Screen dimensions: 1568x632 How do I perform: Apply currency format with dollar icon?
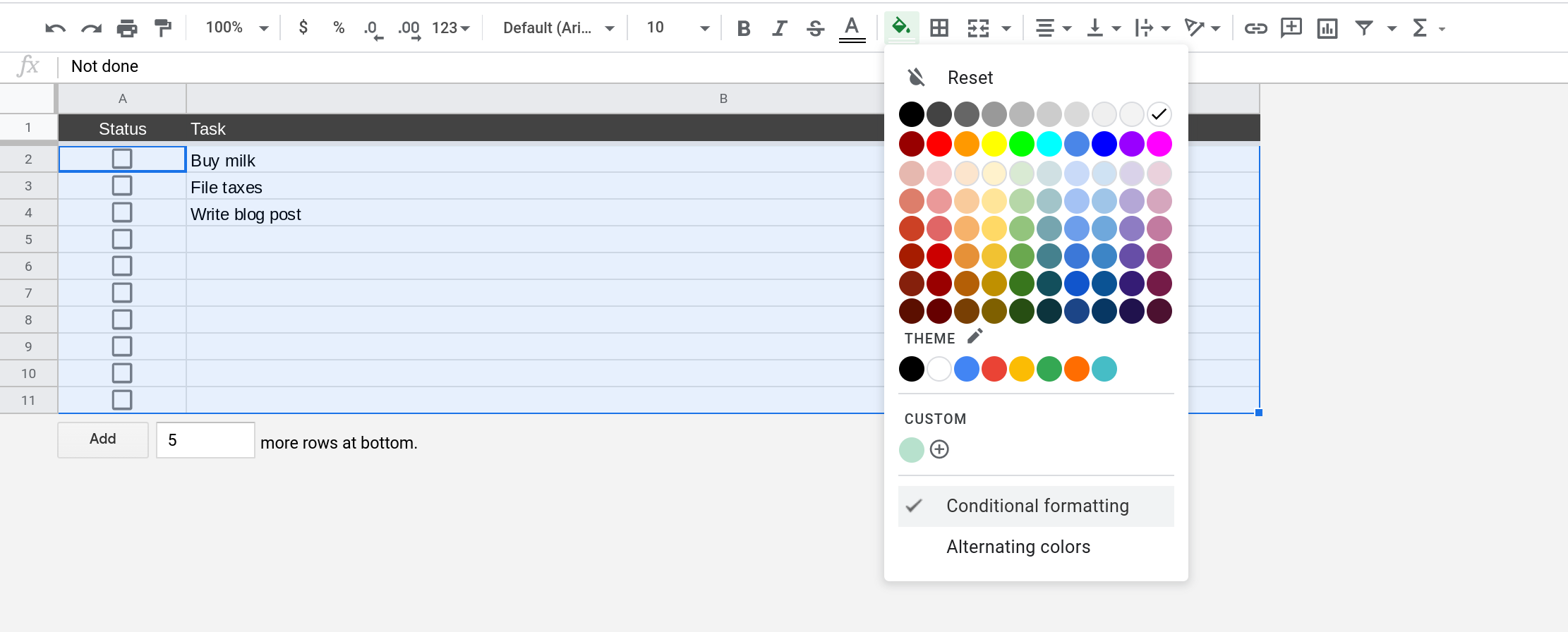click(x=303, y=28)
